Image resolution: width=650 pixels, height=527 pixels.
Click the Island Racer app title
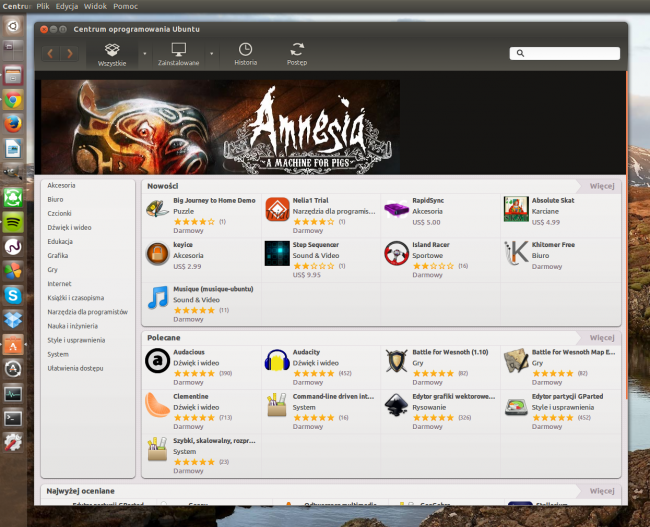pyautogui.click(x=431, y=245)
